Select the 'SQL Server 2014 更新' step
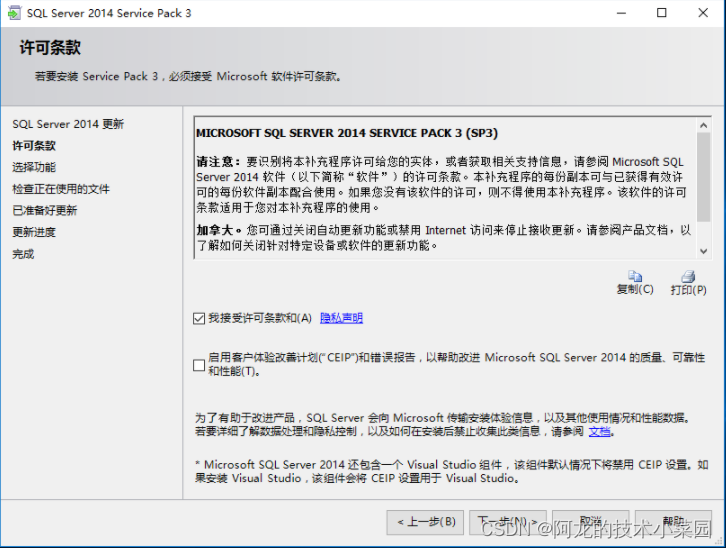Image resolution: width=726 pixels, height=548 pixels. pyautogui.click(x=68, y=124)
